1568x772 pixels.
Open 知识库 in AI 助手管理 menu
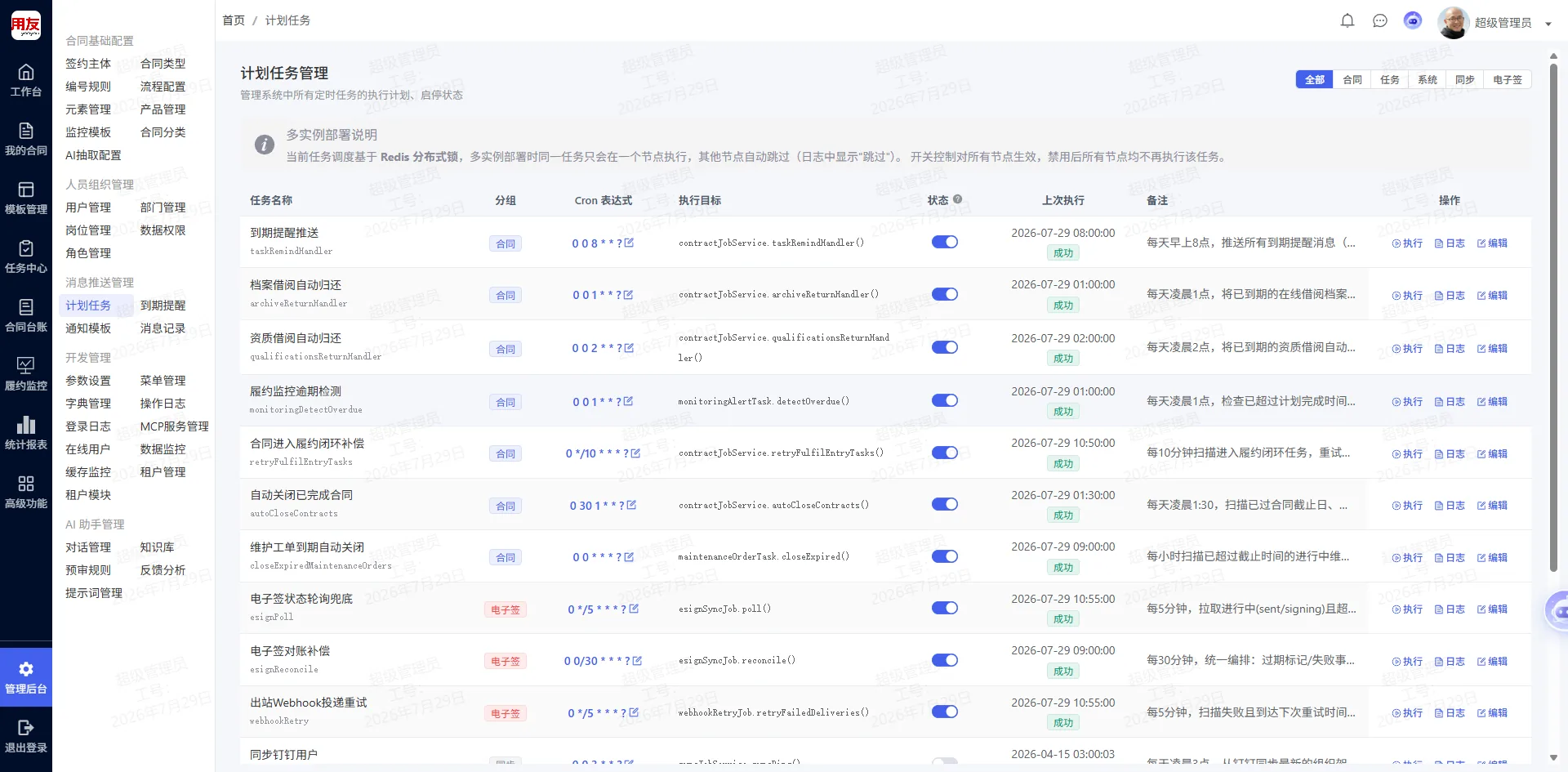pyautogui.click(x=157, y=547)
